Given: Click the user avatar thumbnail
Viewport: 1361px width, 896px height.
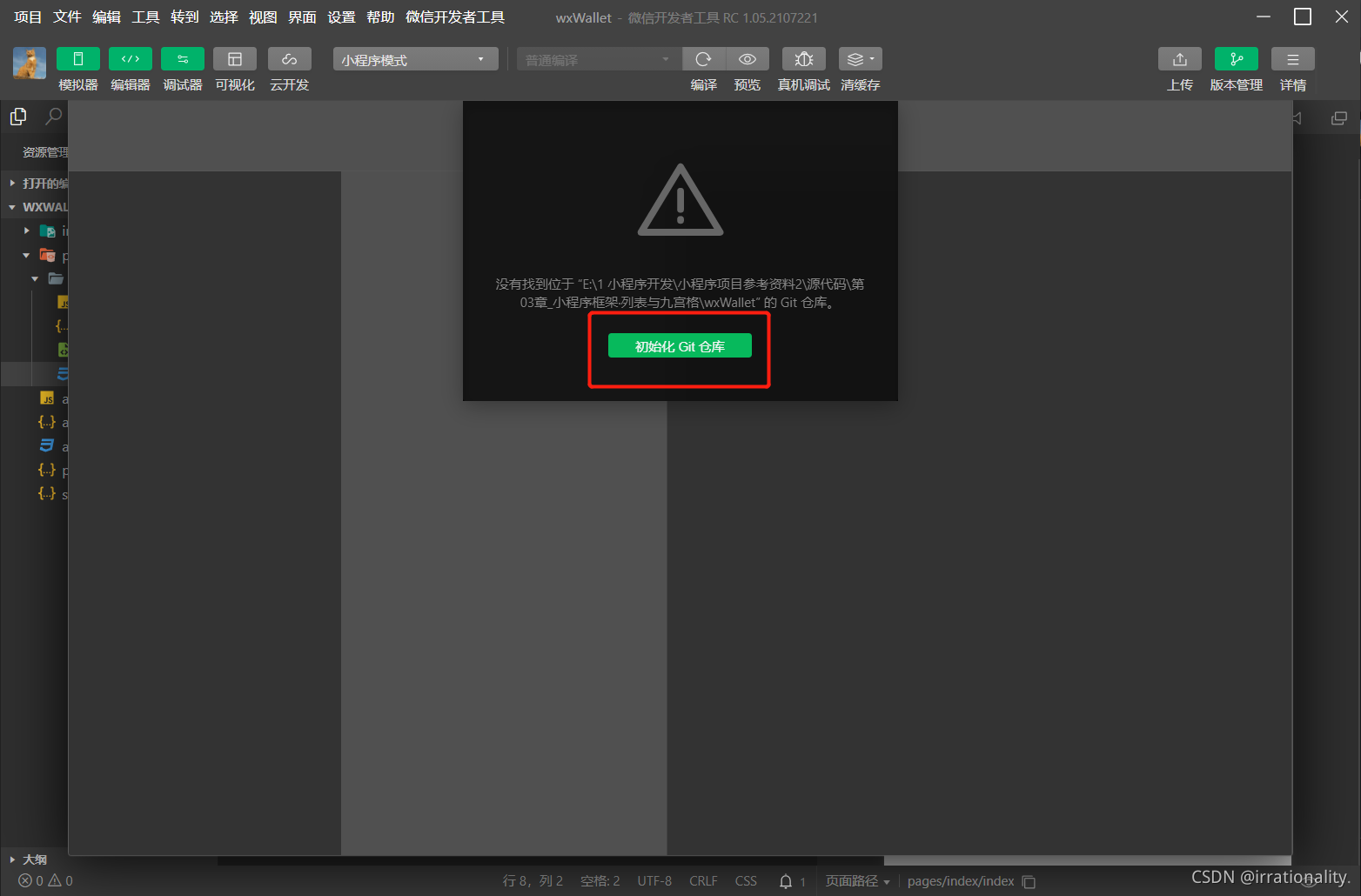Looking at the screenshot, I should coord(30,63).
